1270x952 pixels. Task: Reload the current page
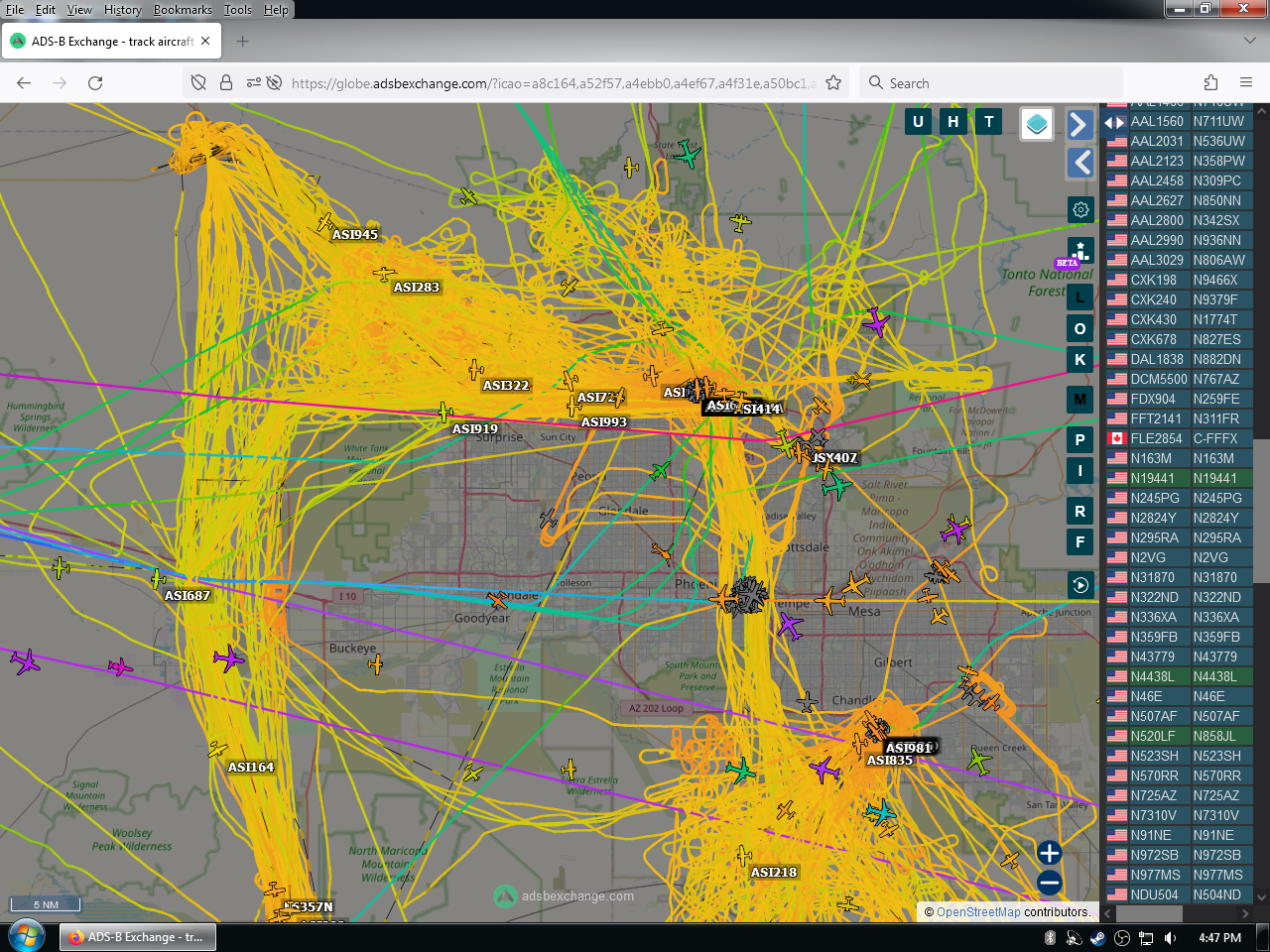point(95,83)
